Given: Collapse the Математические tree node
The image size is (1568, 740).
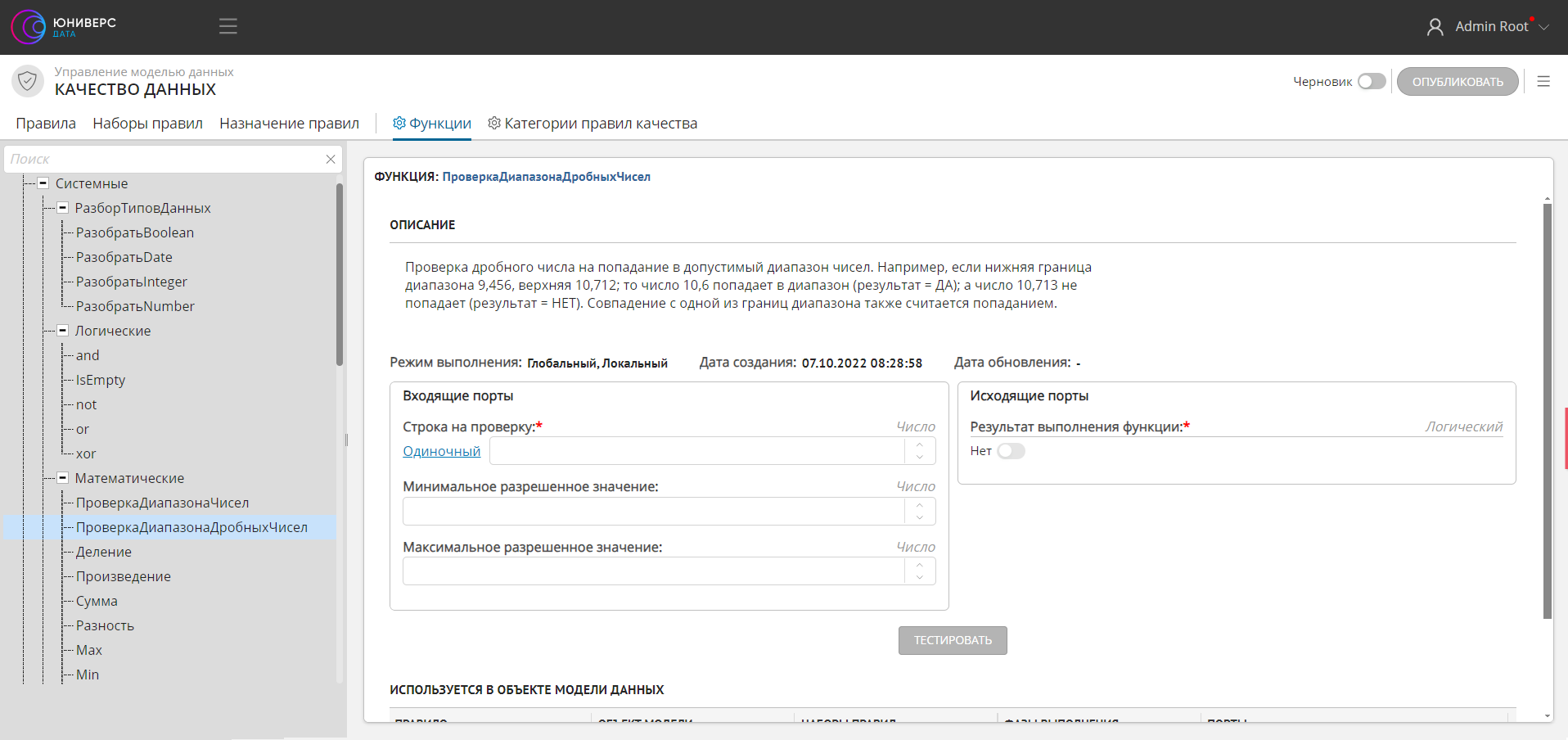Looking at the screenshot, I should (63, 478).
